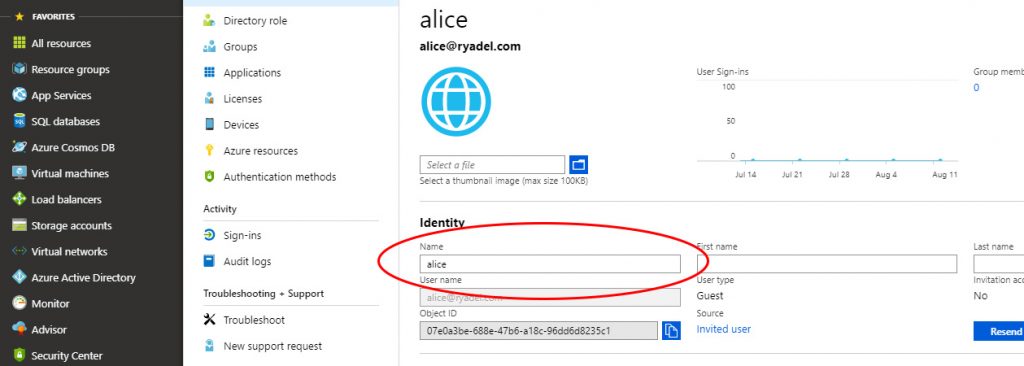Click the Monitor gauge icon

click(x=20, y=303)
